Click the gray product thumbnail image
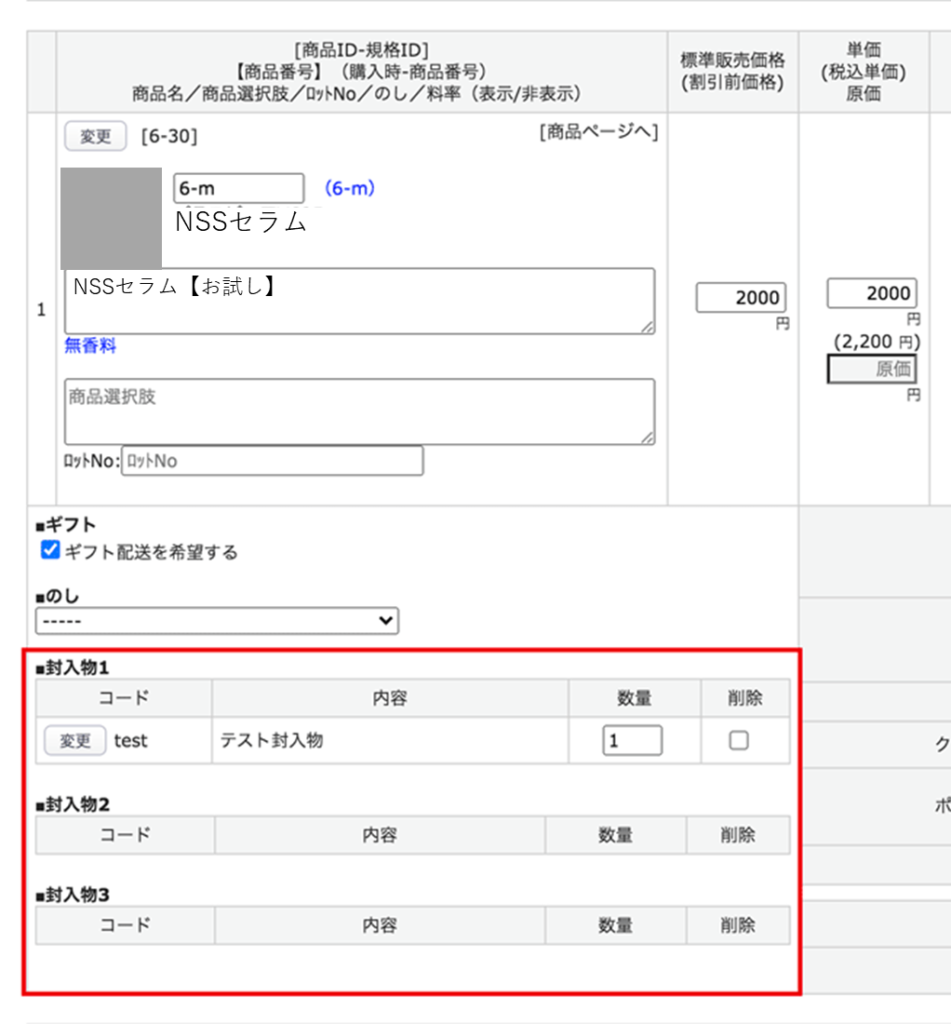This screenshot has height=1024, width=951. coord(111,217)
